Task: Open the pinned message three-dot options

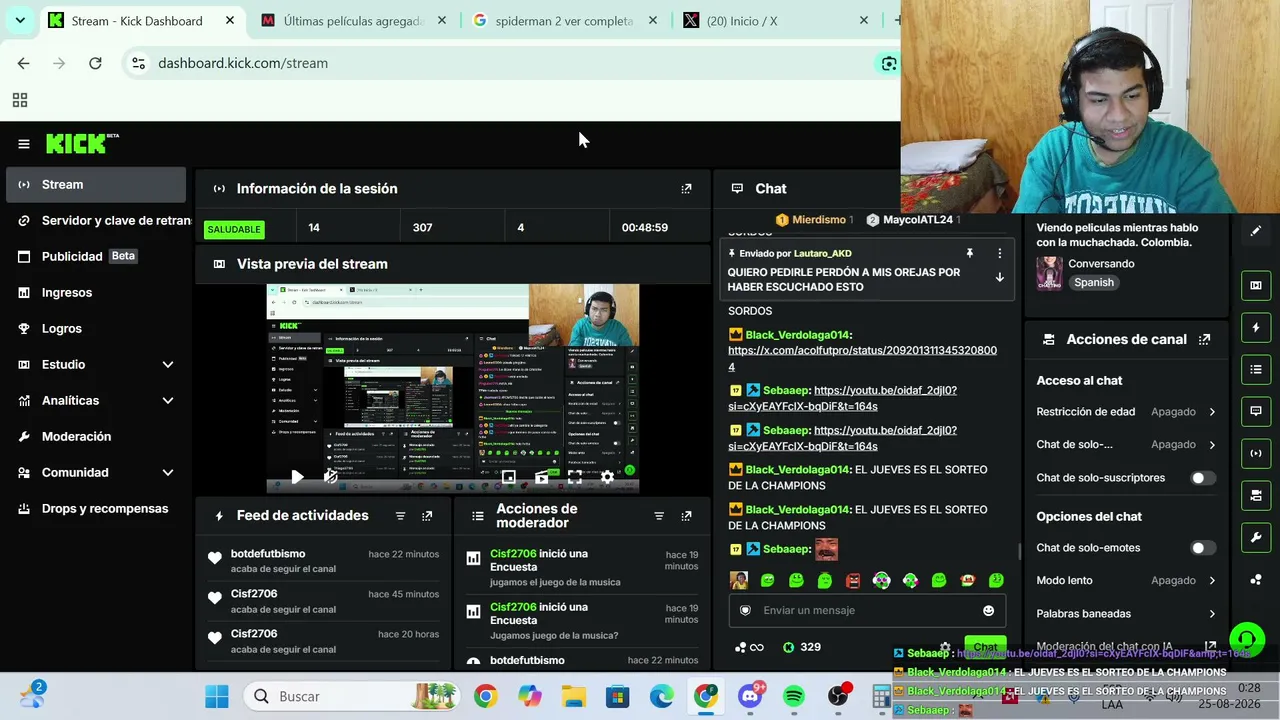Action: point(999,254)
